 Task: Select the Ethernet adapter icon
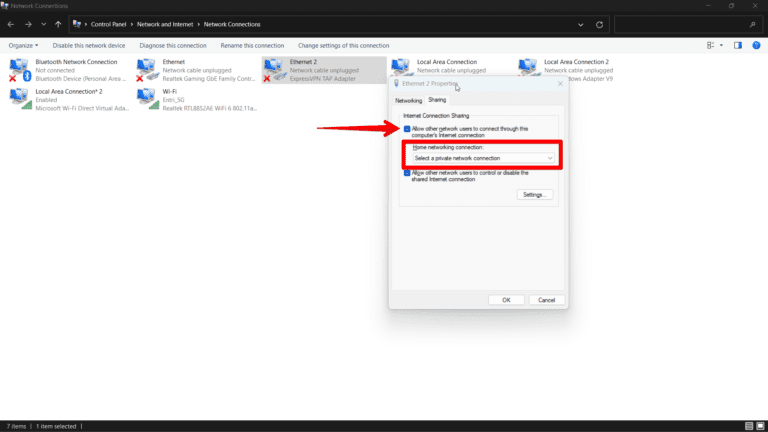point(147,70)
